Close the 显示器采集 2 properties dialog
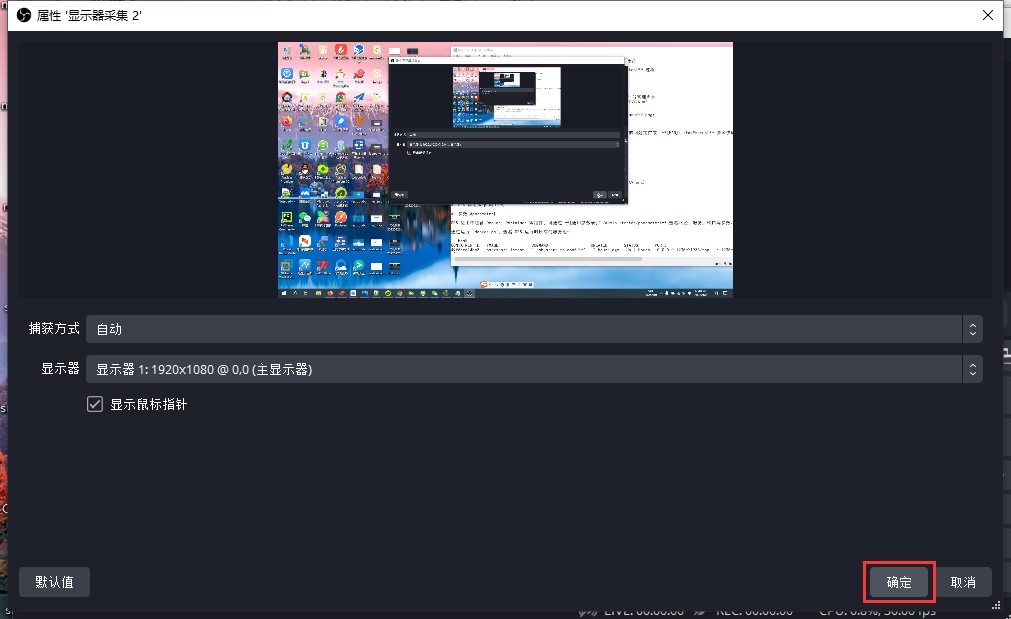1011x619 pixels. tap(987, 14)
